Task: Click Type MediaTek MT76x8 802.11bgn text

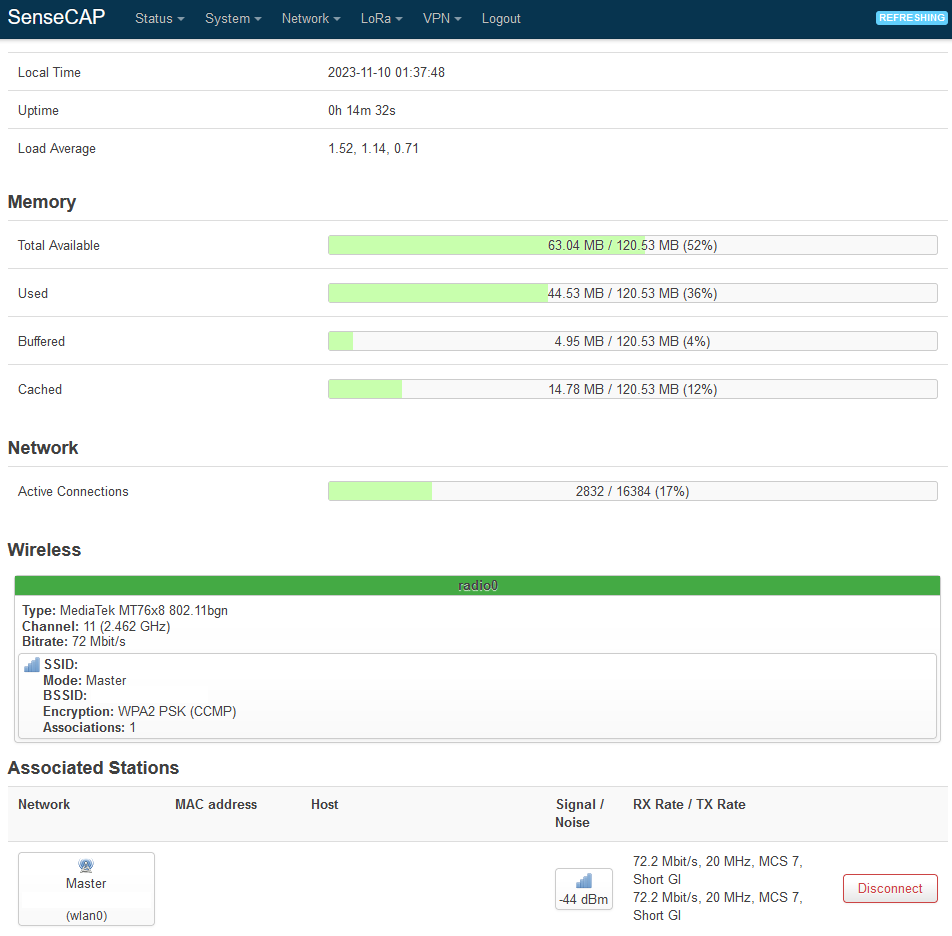Action: click(x=125, y=611)
